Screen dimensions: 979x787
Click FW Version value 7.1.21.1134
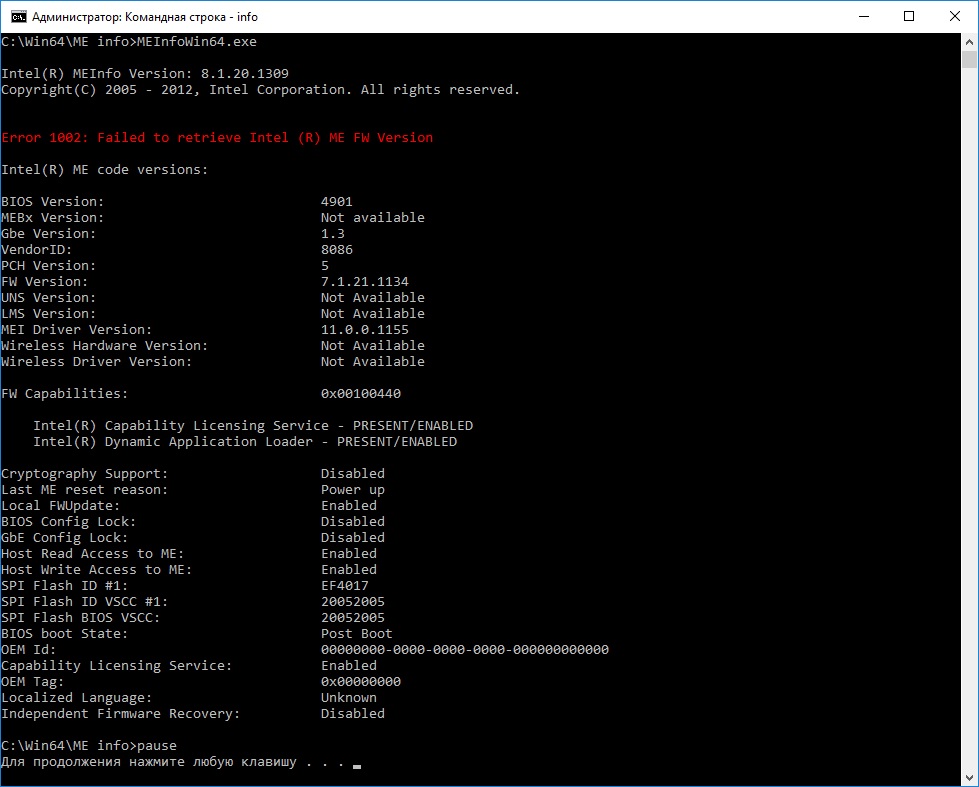pyautogui.click(x=365, y=282)
